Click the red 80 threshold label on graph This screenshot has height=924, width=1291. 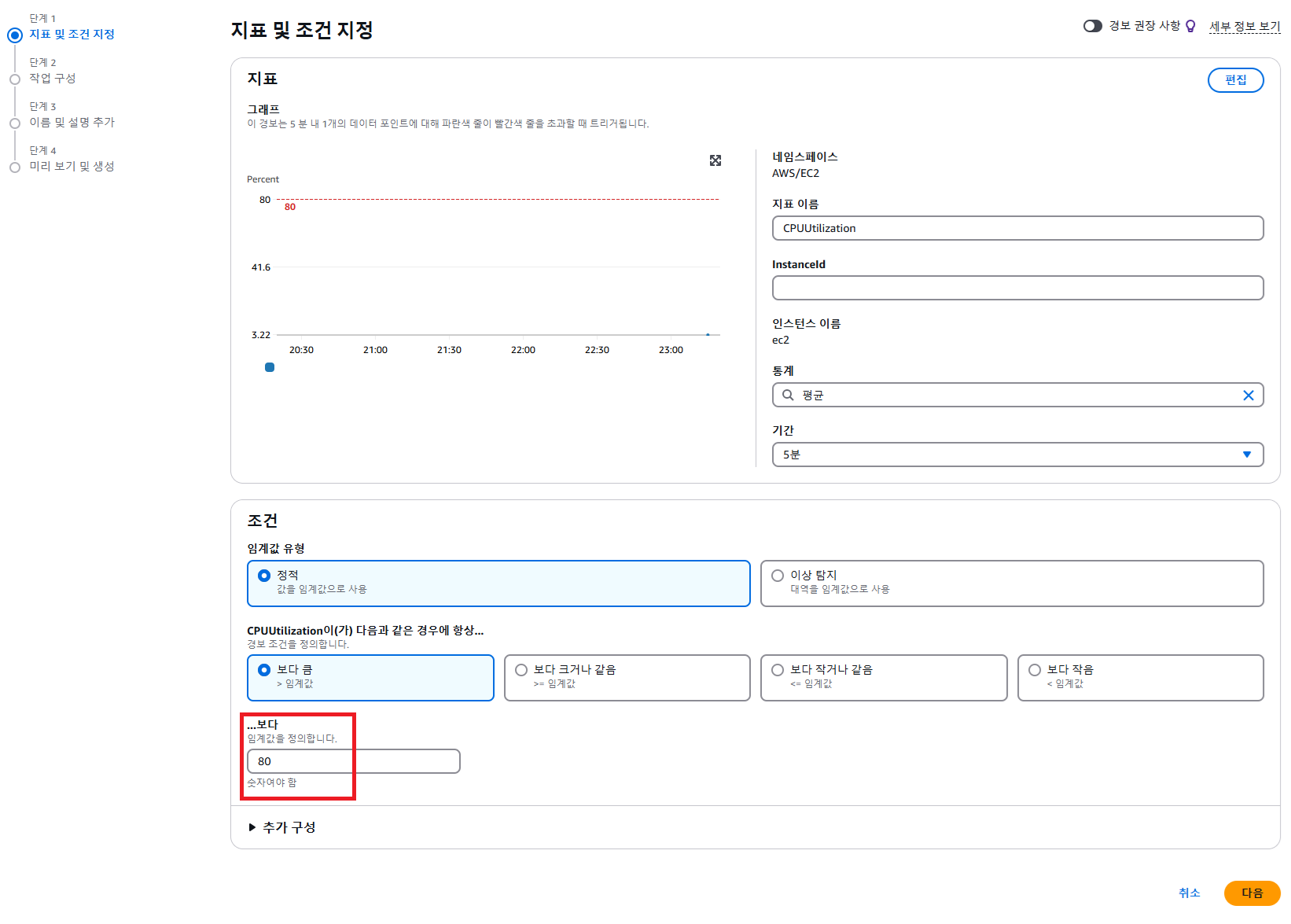[290, 207]
